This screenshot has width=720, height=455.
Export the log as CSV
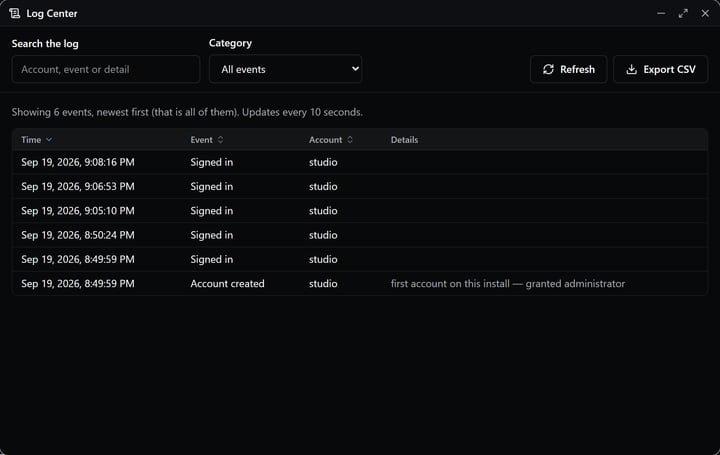click(x=661, y=69)
